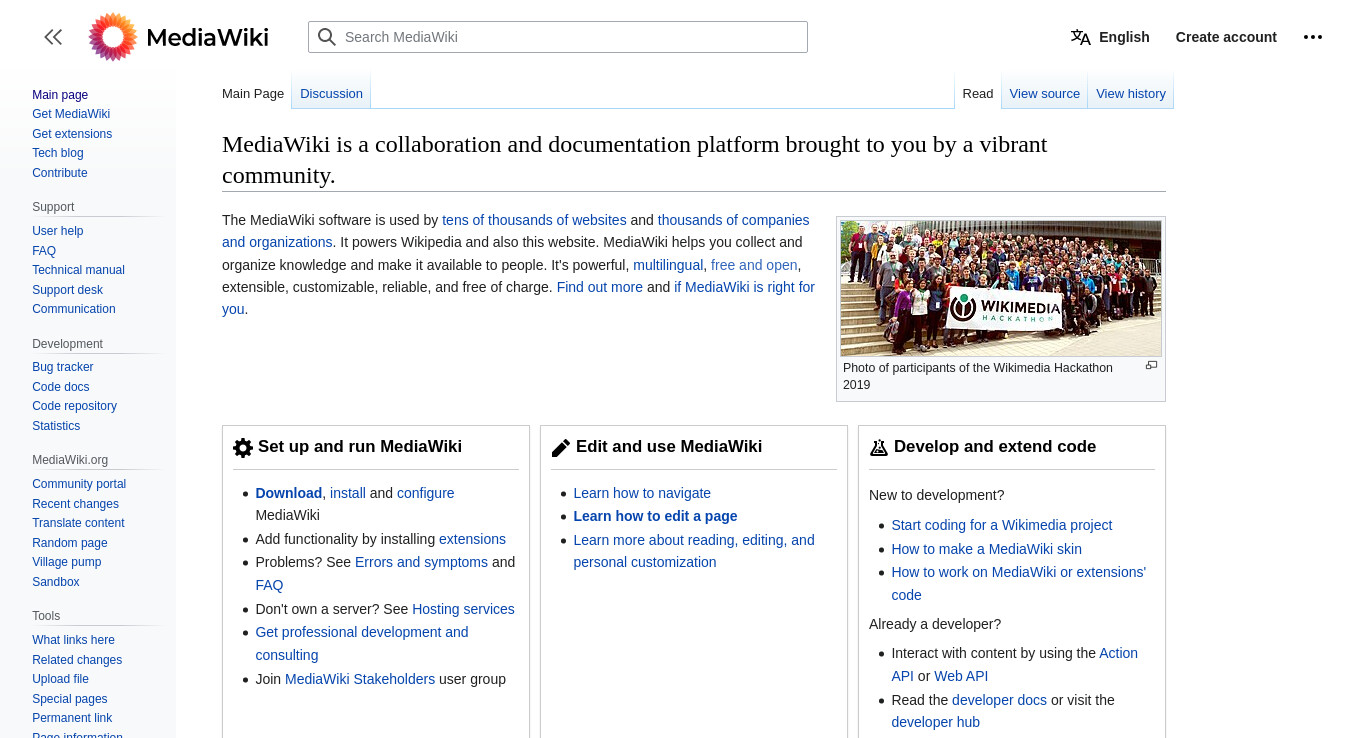Open the three-dot personal tools menu
The width and height of the screenshot is (1366, 738).
coord(1313,37)
